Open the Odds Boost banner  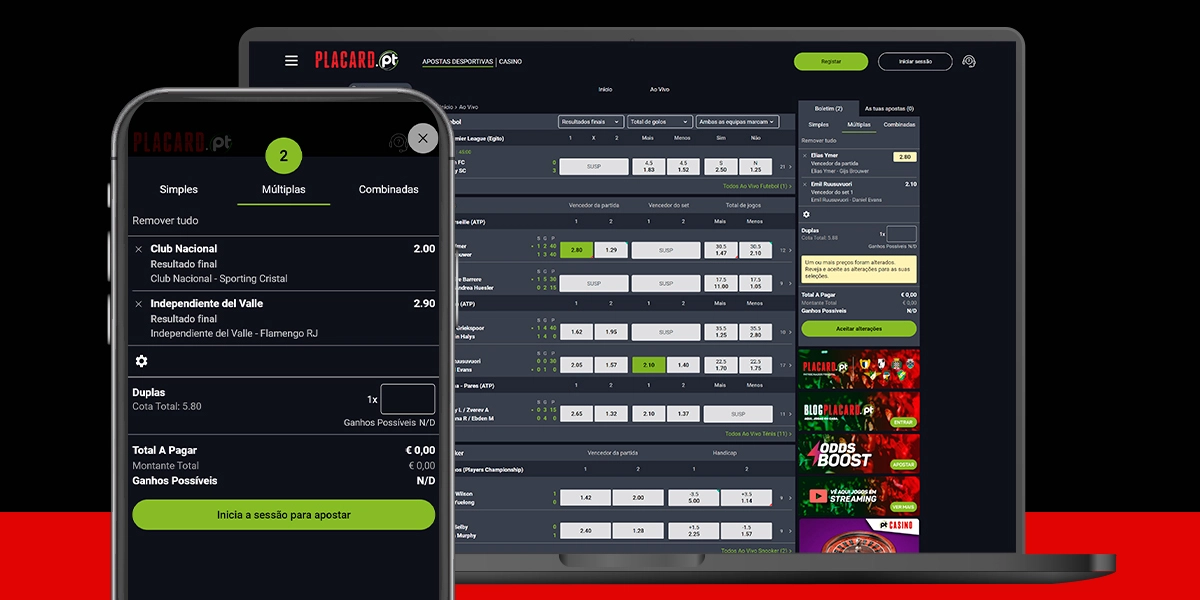pos(859,453)
